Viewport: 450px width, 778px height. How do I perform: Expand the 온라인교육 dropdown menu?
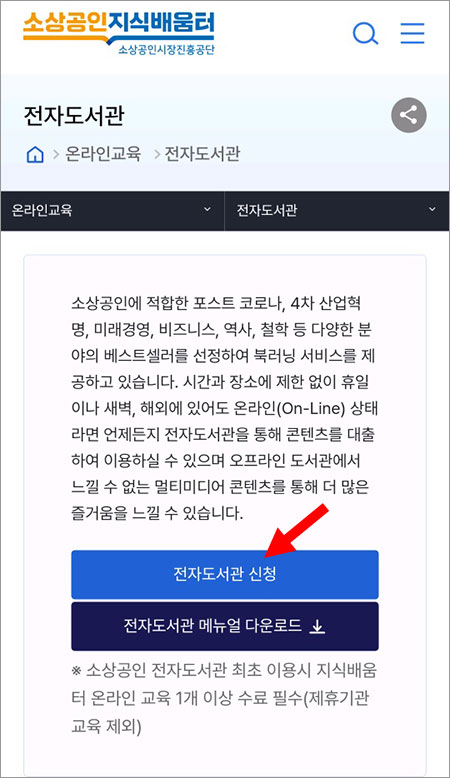coord(113,210)
